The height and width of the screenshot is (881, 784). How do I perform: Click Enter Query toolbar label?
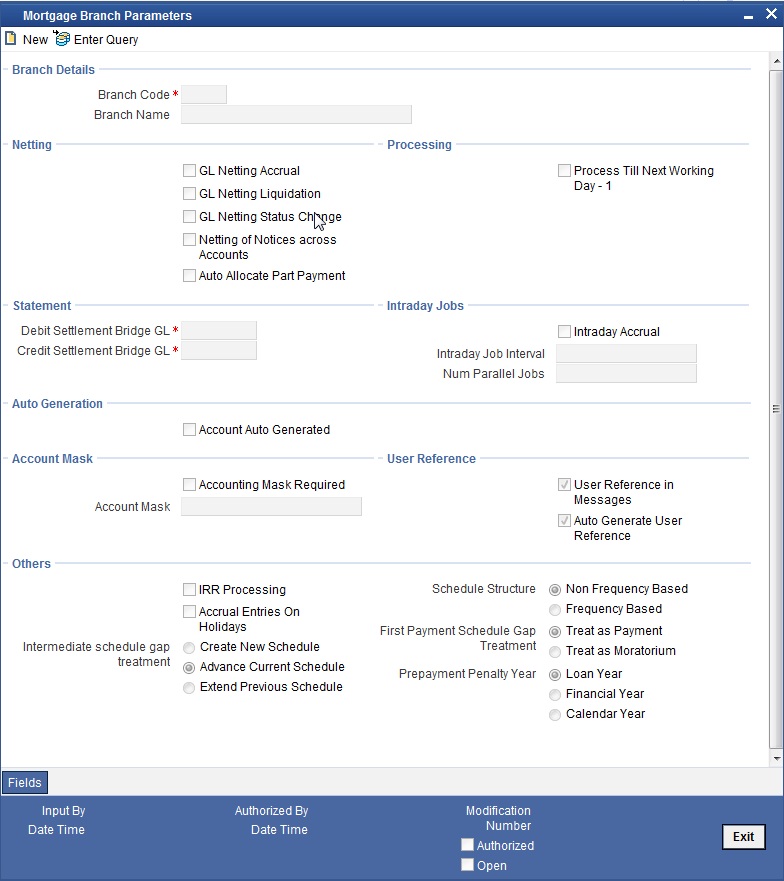[x=106, y=39]
